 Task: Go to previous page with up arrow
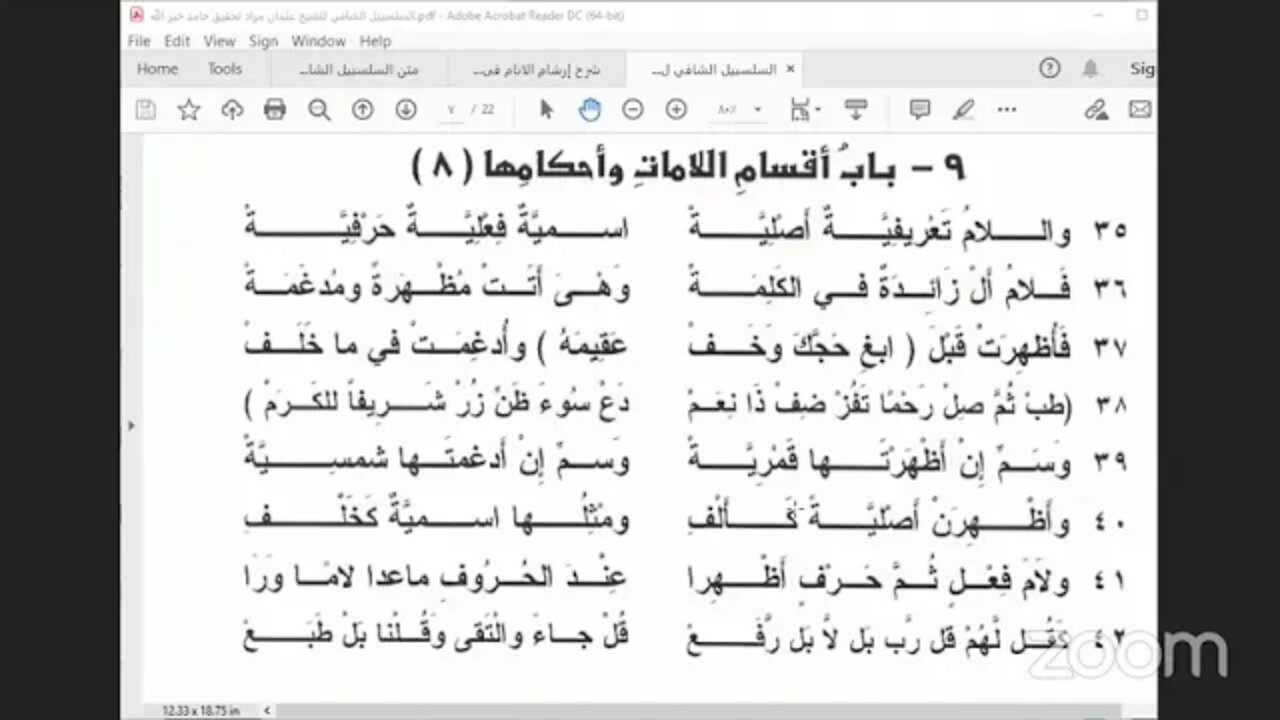pos(362,110)
